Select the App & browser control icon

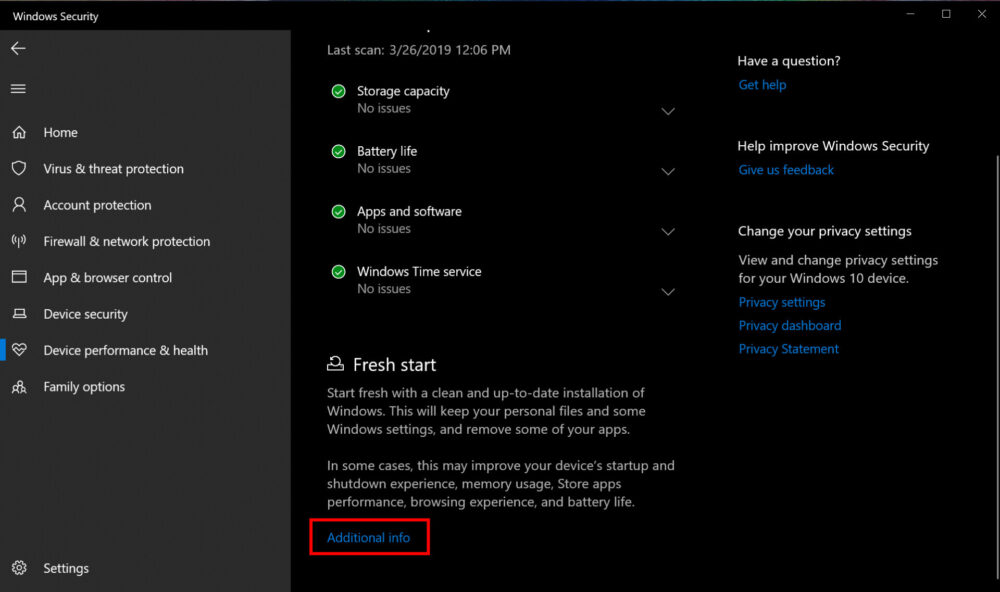click(19, 277)
